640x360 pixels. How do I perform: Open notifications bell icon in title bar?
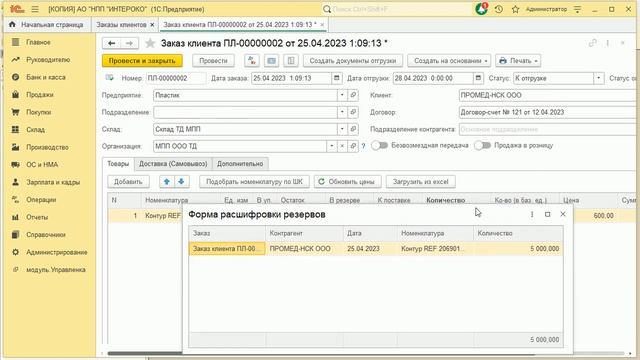tap(482, 9)
